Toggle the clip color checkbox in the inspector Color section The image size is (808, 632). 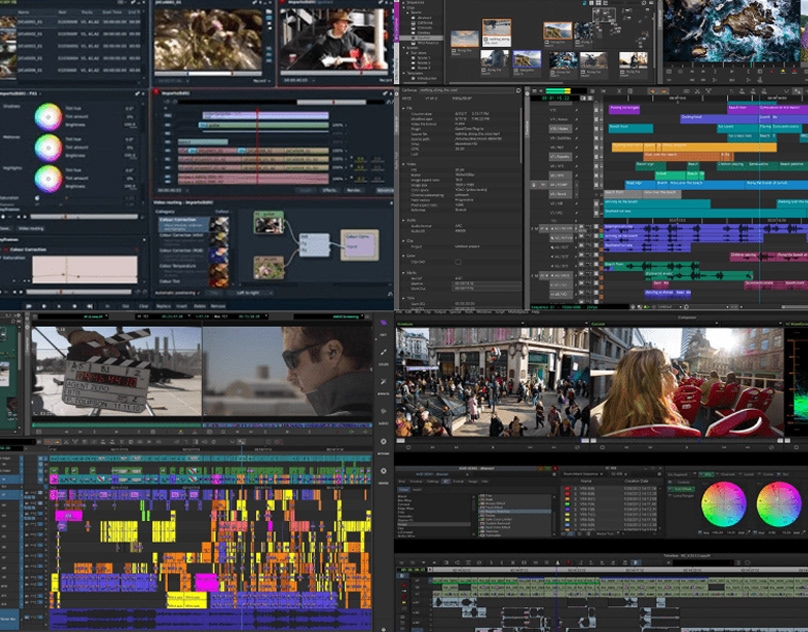458,262
